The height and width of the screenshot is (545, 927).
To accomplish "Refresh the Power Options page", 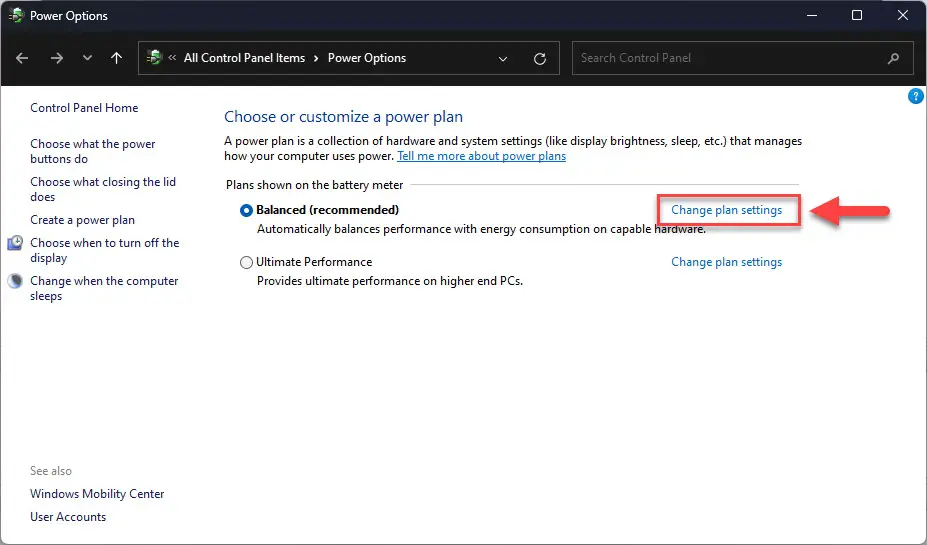I will [x=540, y=59].
